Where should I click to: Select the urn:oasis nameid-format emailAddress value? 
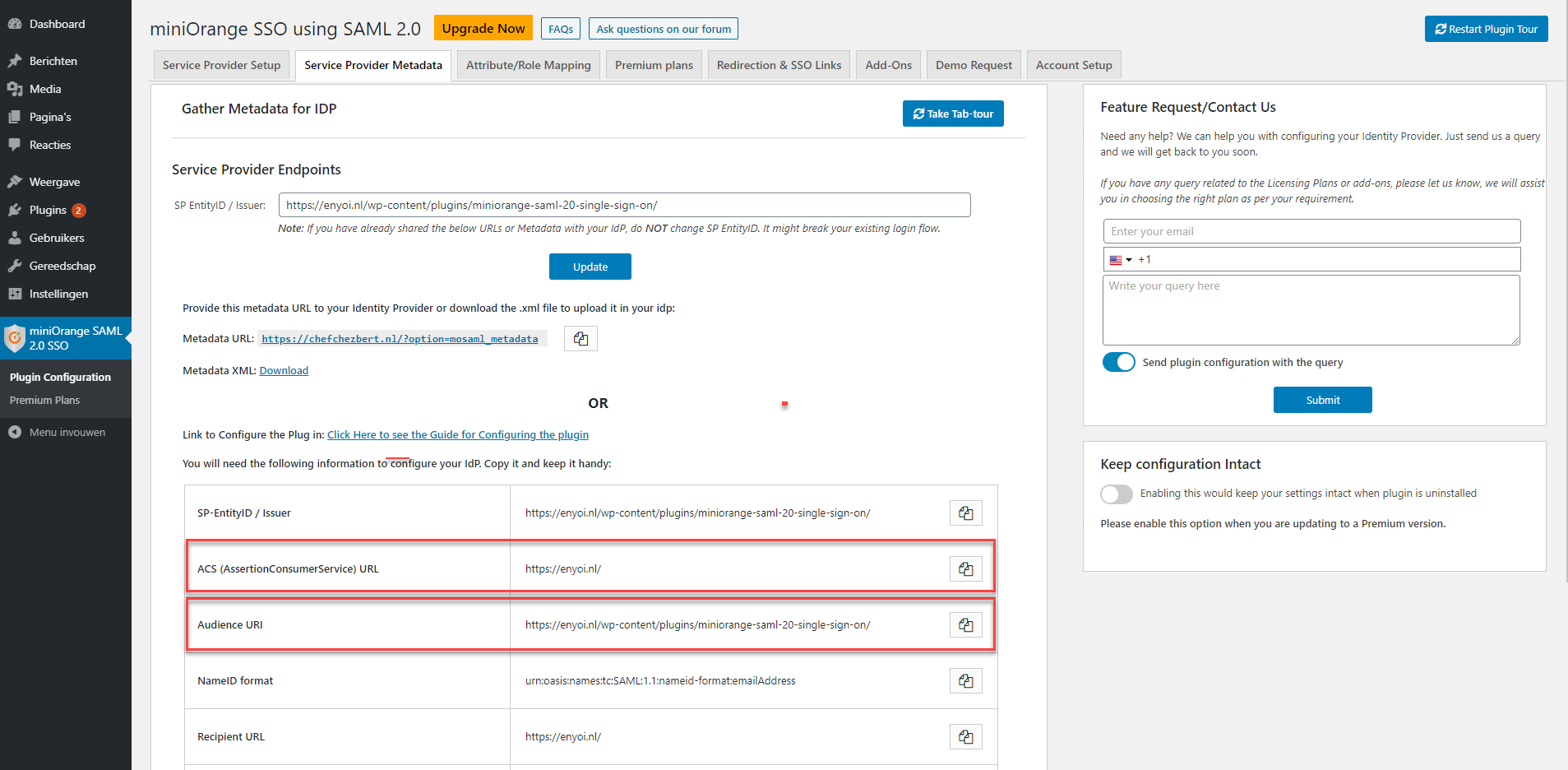point(660,681)
